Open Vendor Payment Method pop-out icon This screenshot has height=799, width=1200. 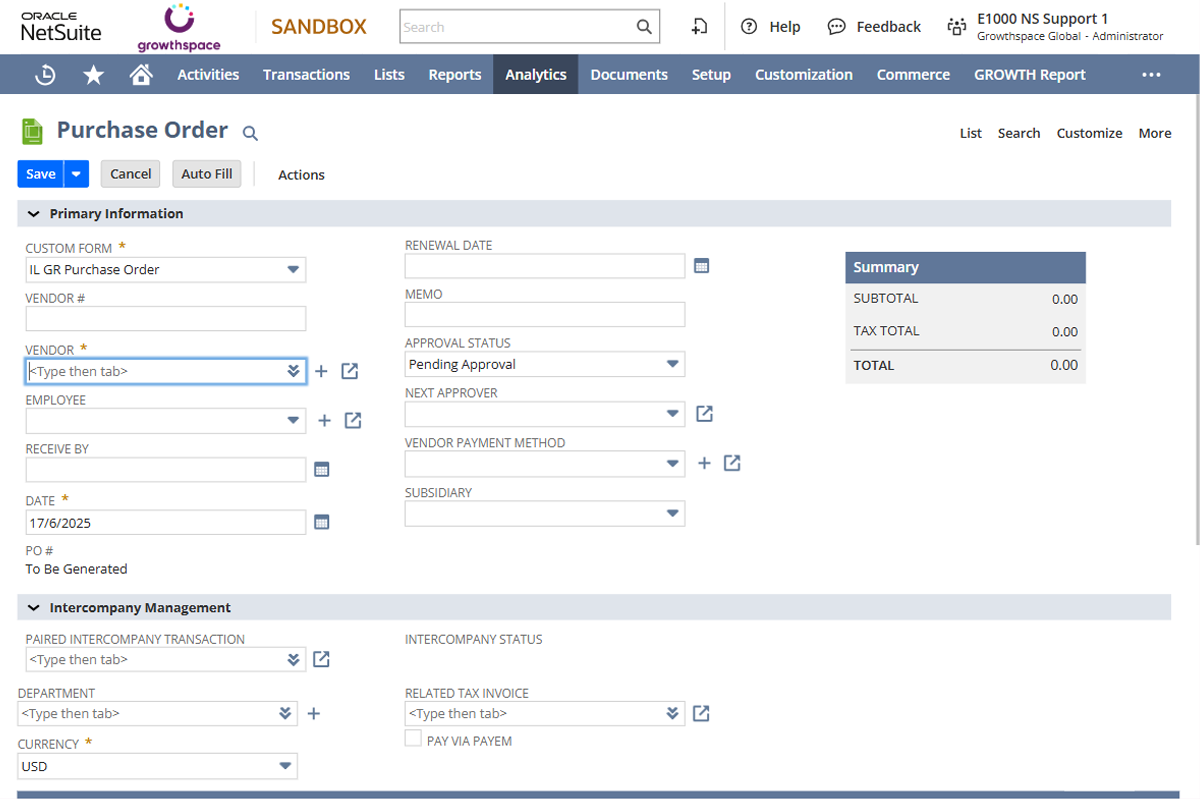pyautogui.click(x=732, y=463)
